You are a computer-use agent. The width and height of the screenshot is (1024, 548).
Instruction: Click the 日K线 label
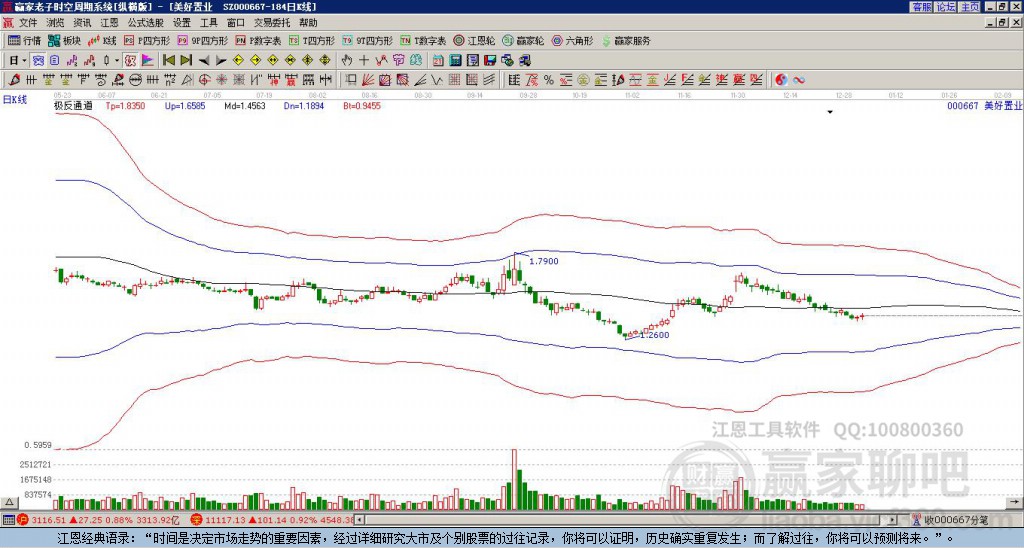15,100
